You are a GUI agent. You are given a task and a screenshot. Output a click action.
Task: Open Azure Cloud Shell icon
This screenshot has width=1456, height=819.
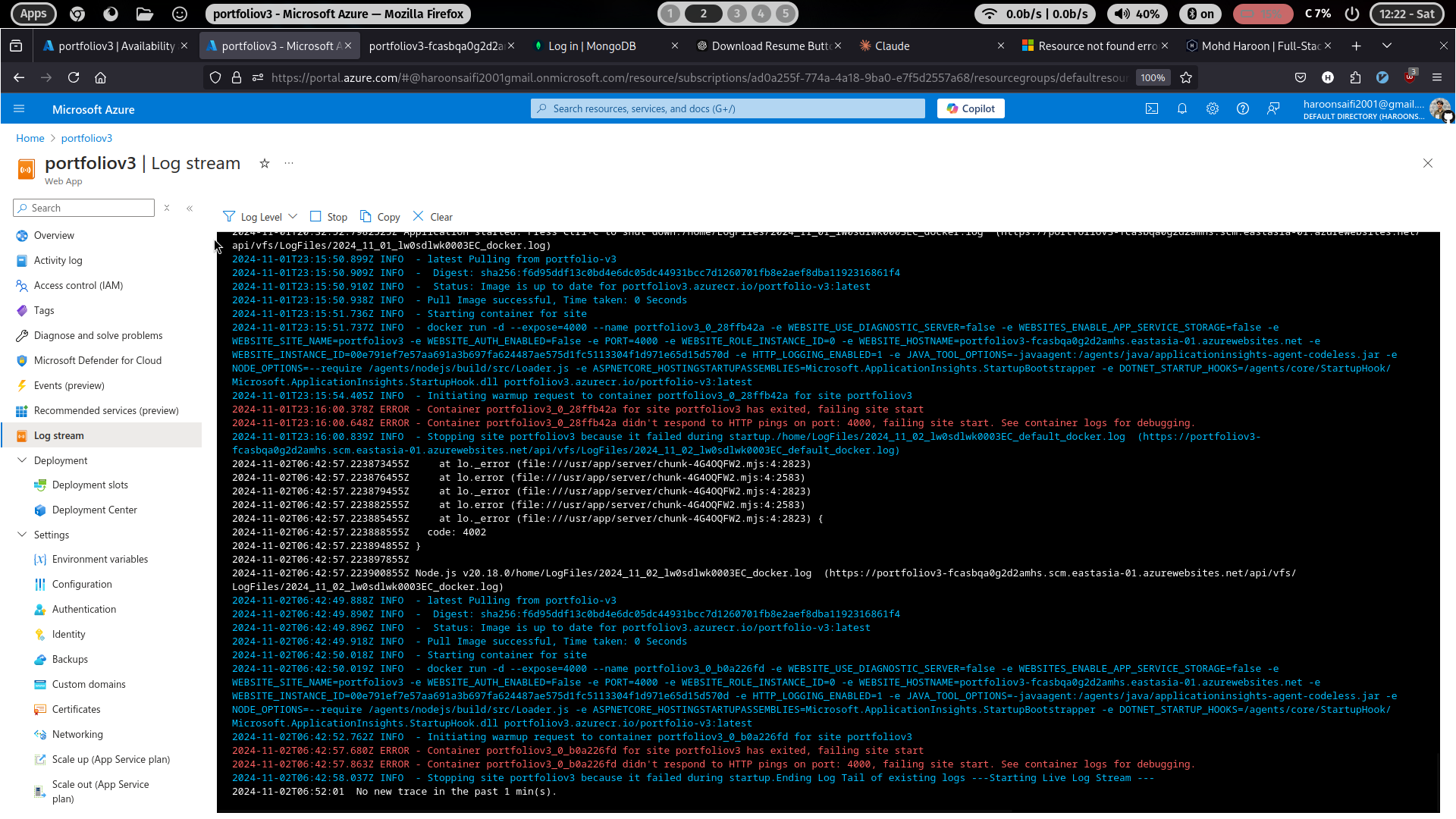[1151, 108]
